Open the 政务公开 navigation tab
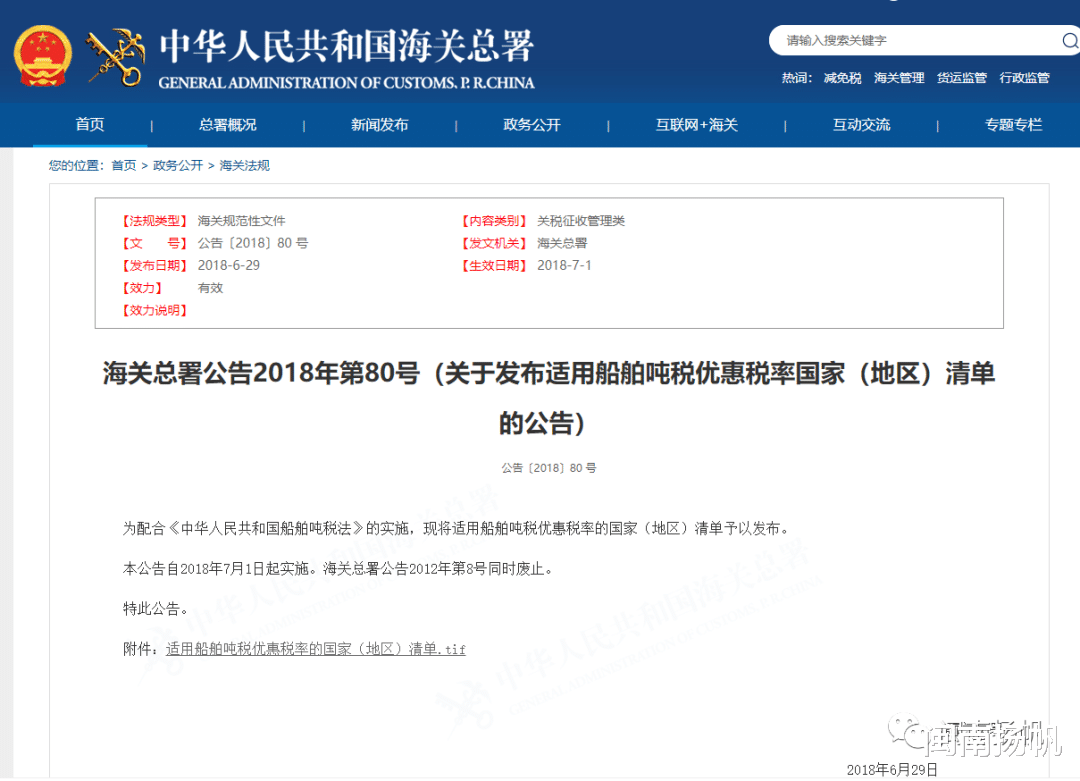Image resolution: width=1080 pixels, height=781 pixels. [532, 124]
